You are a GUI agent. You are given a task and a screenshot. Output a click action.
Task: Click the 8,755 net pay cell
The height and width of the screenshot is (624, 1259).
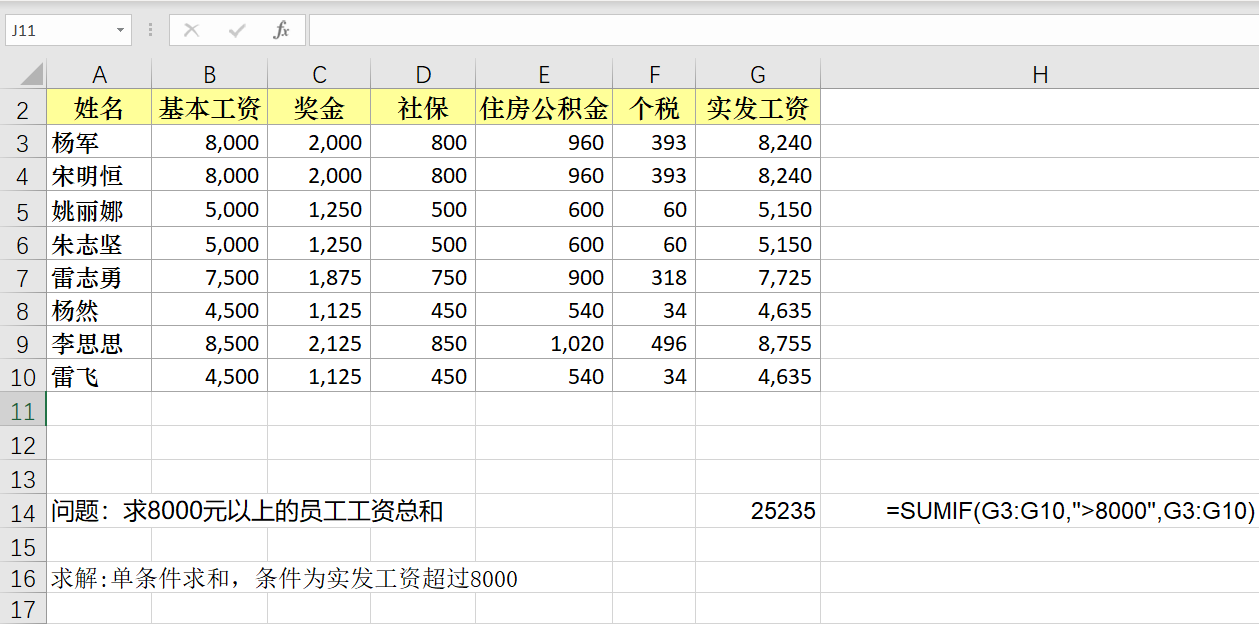[x=758, y=343]
